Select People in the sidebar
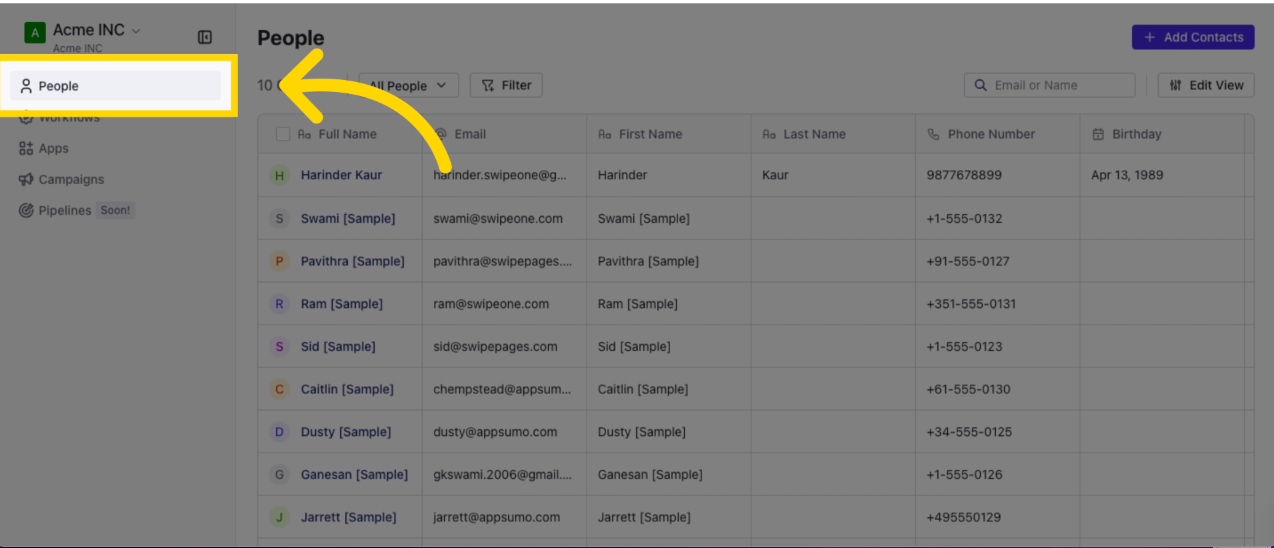This screenshot has height=548, width=1274. pyautogui.click(x=58, y=86)
